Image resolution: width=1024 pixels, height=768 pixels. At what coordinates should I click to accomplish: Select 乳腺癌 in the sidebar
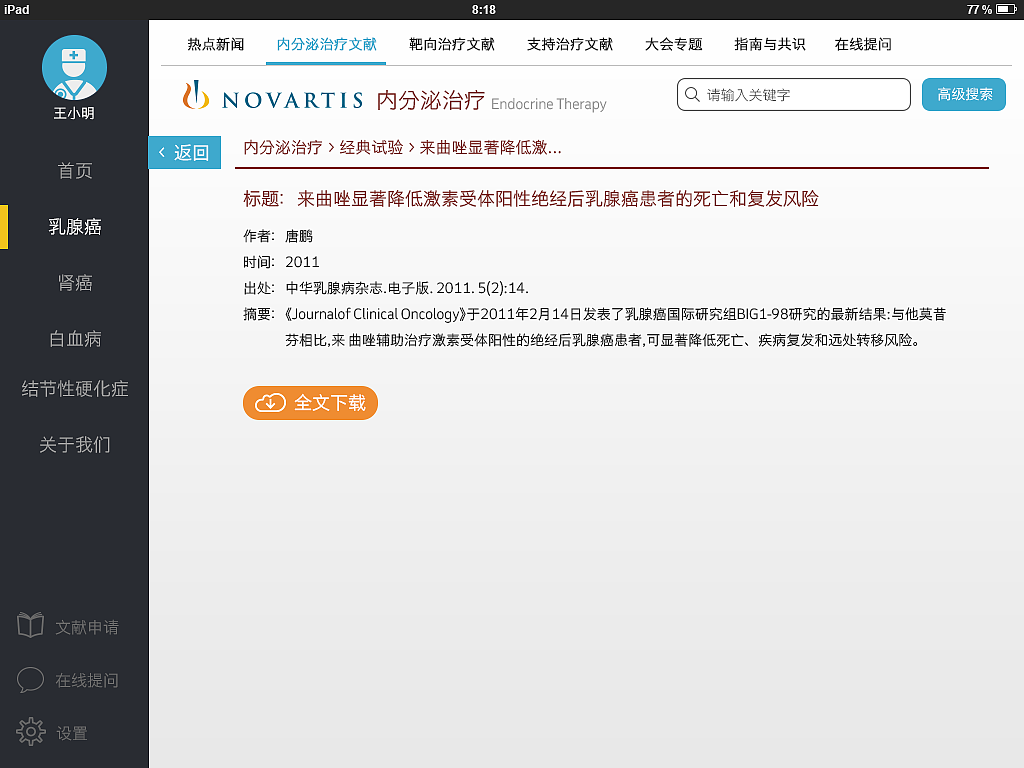[76, 227]
